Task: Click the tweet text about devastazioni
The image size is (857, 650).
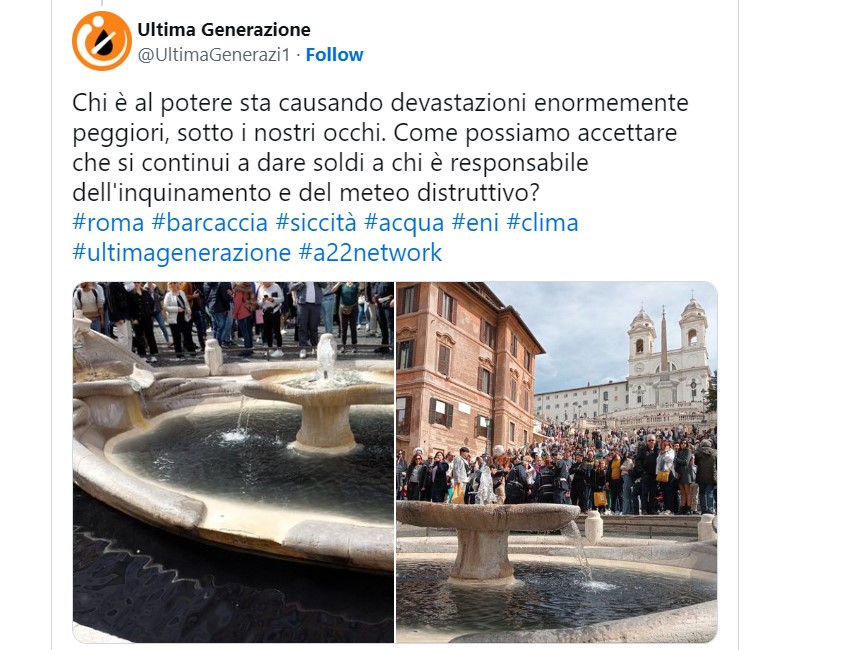Action: 380,148
